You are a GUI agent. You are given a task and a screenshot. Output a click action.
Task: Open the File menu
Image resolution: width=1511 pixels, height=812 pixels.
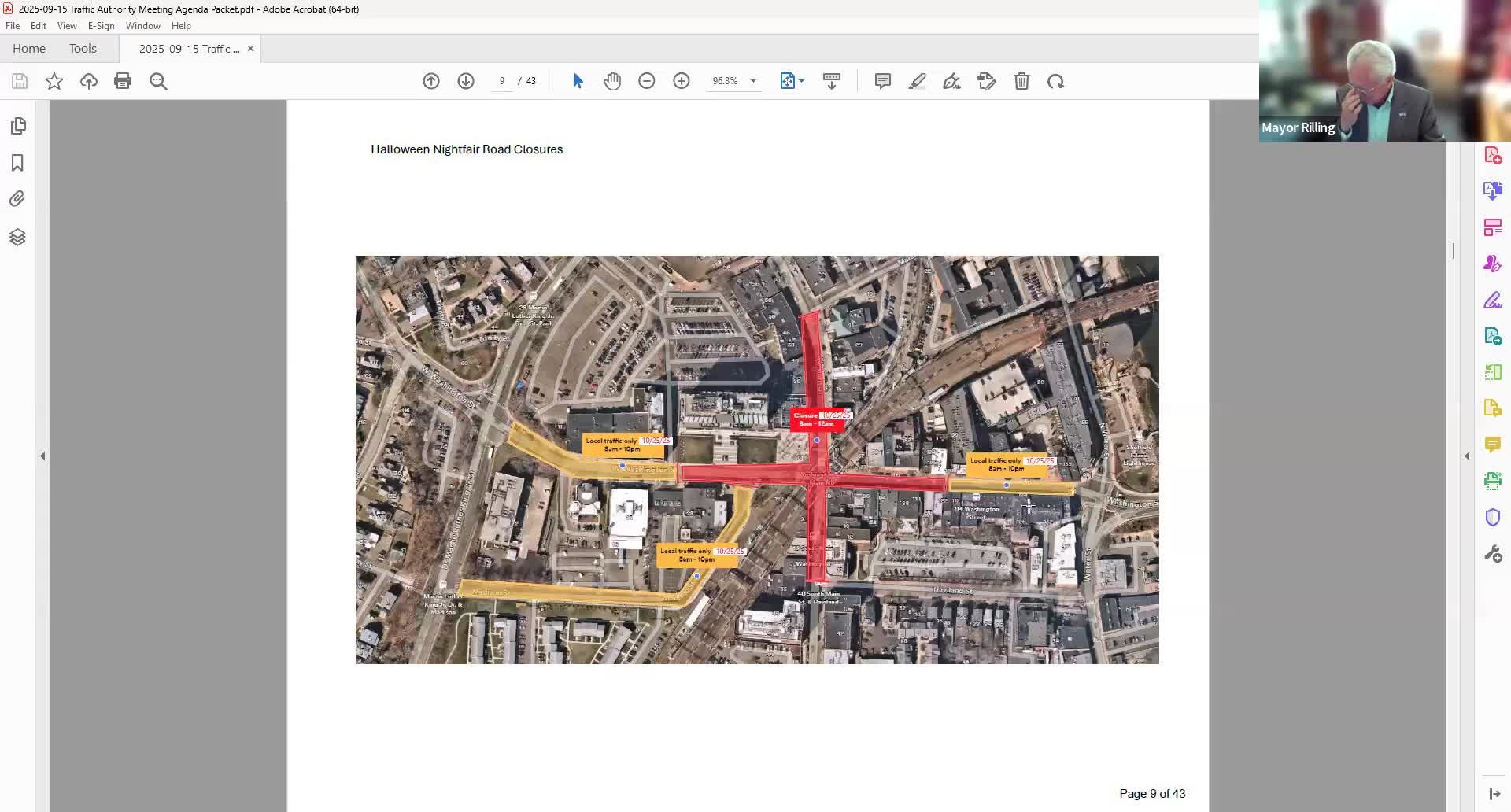click(x=13, y=26)
